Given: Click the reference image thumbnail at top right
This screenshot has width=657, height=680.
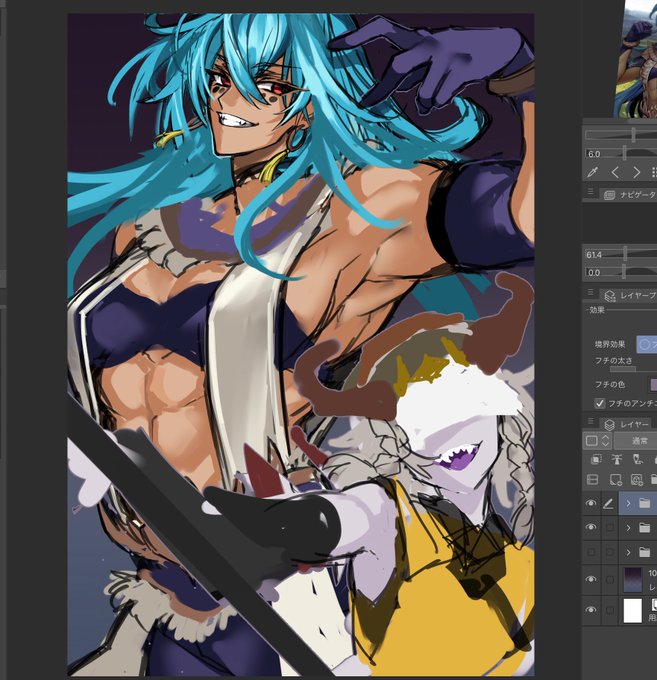Looking at the screenshot, I should pyautogui.click(x=635, y=59).
